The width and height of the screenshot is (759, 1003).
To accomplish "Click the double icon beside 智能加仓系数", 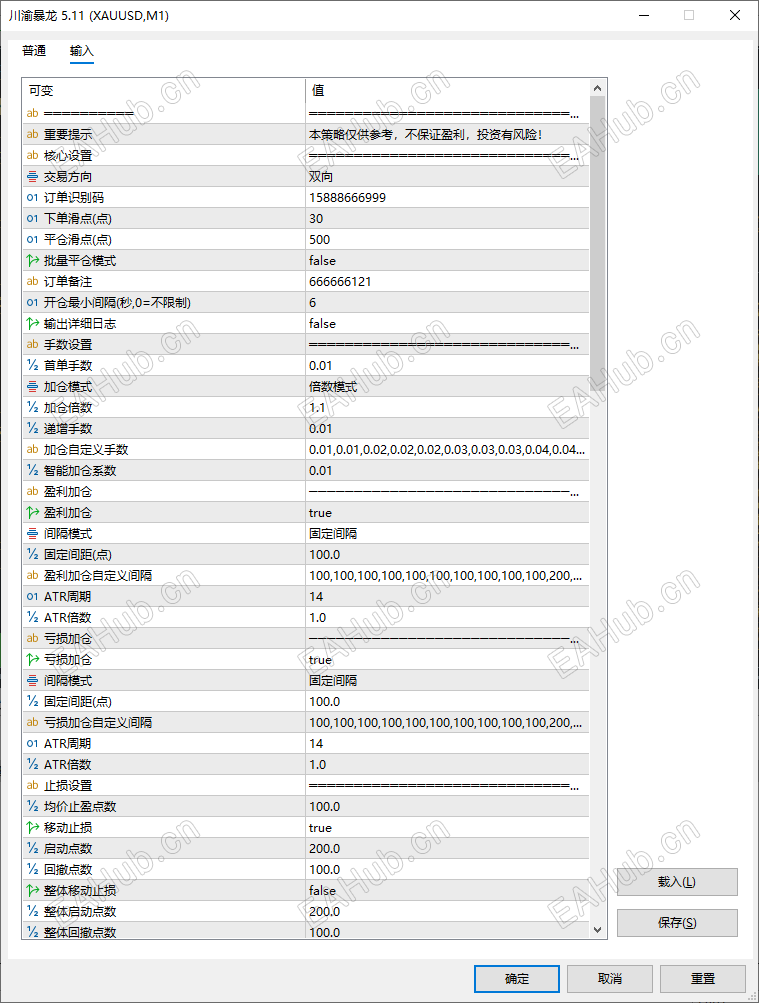I will click(33, 470).
